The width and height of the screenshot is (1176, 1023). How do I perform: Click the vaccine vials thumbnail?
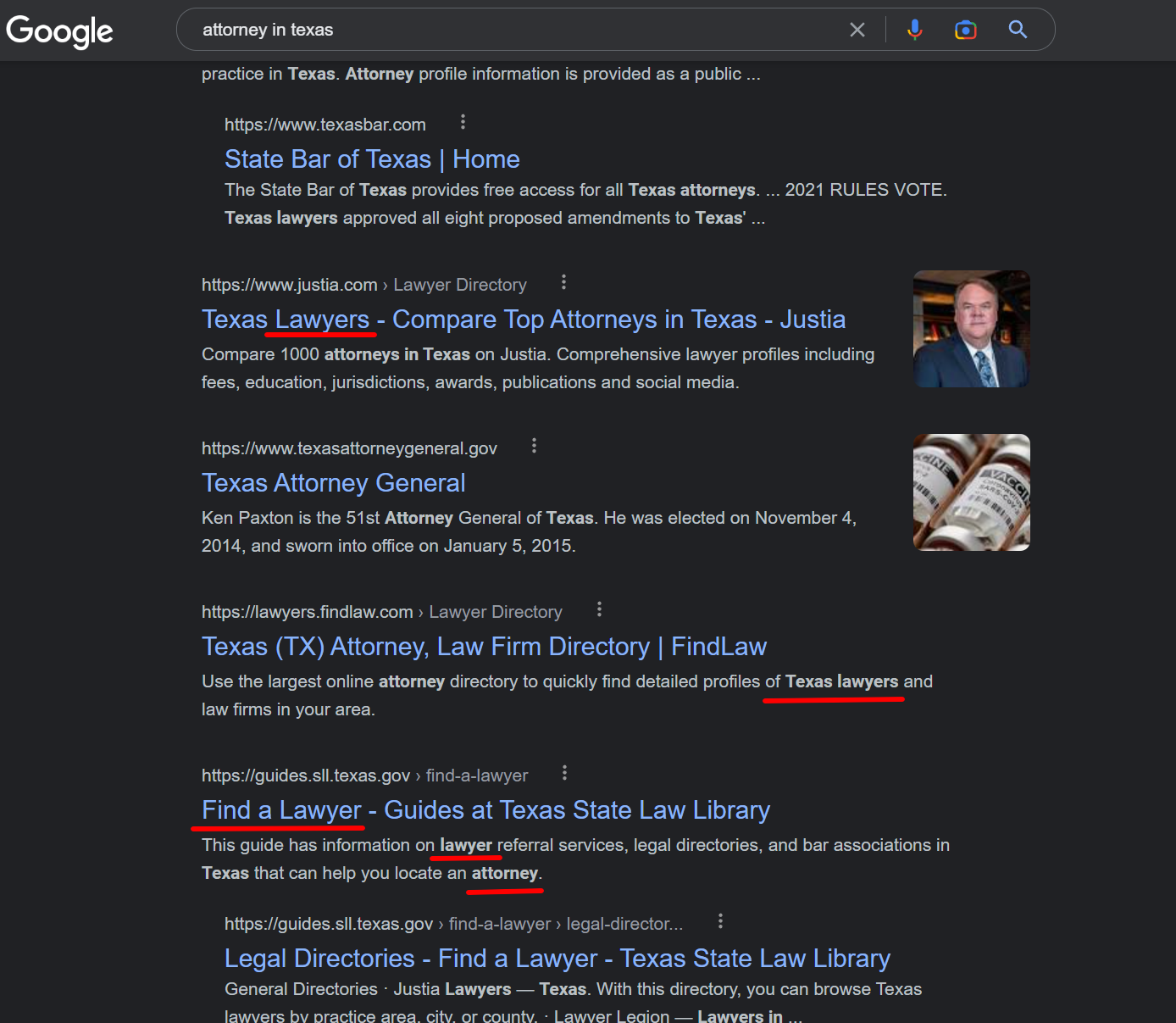click(x=972, y=492)
